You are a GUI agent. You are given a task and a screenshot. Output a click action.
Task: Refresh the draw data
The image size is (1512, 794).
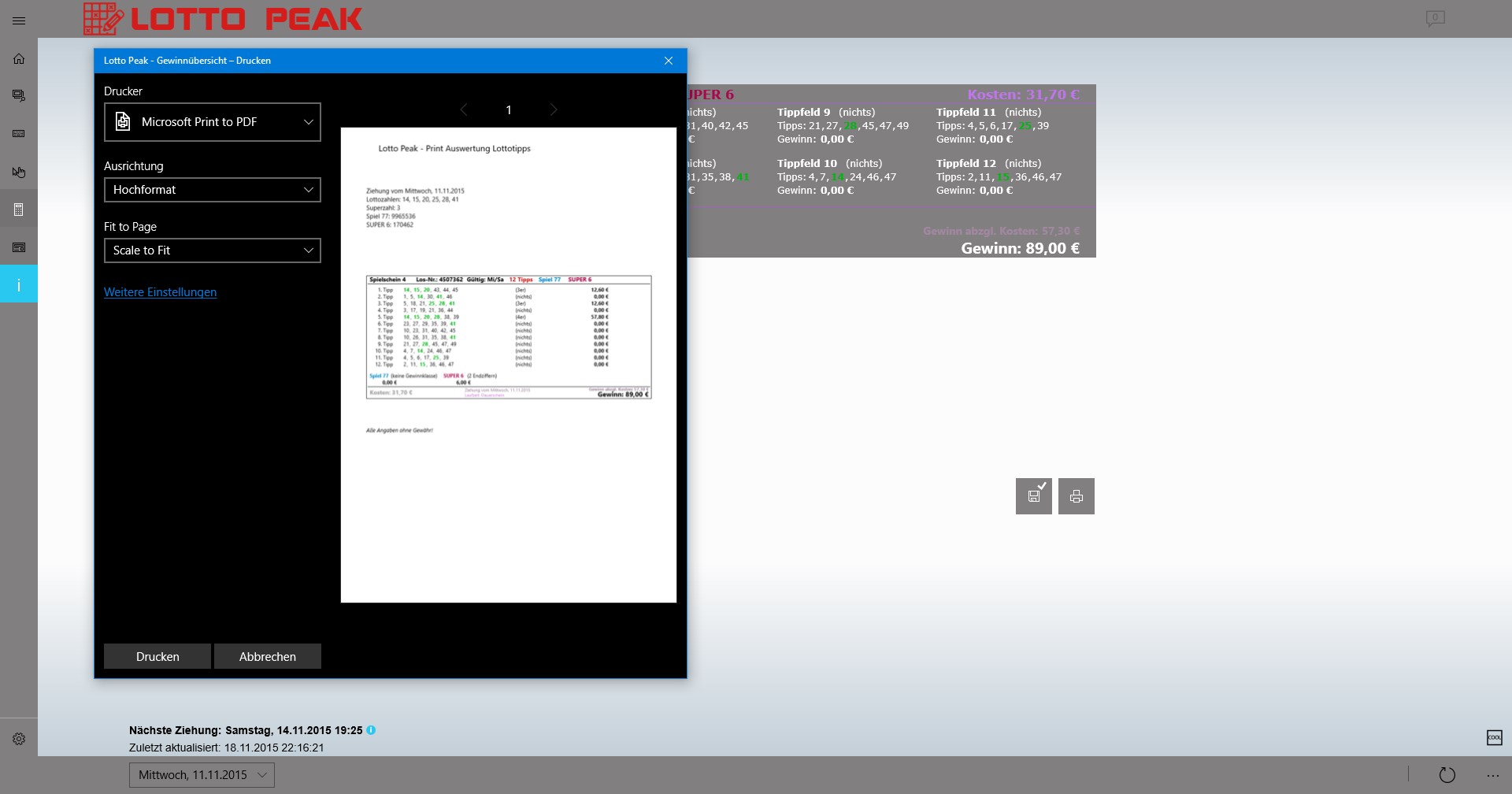tap(1447, 775)
